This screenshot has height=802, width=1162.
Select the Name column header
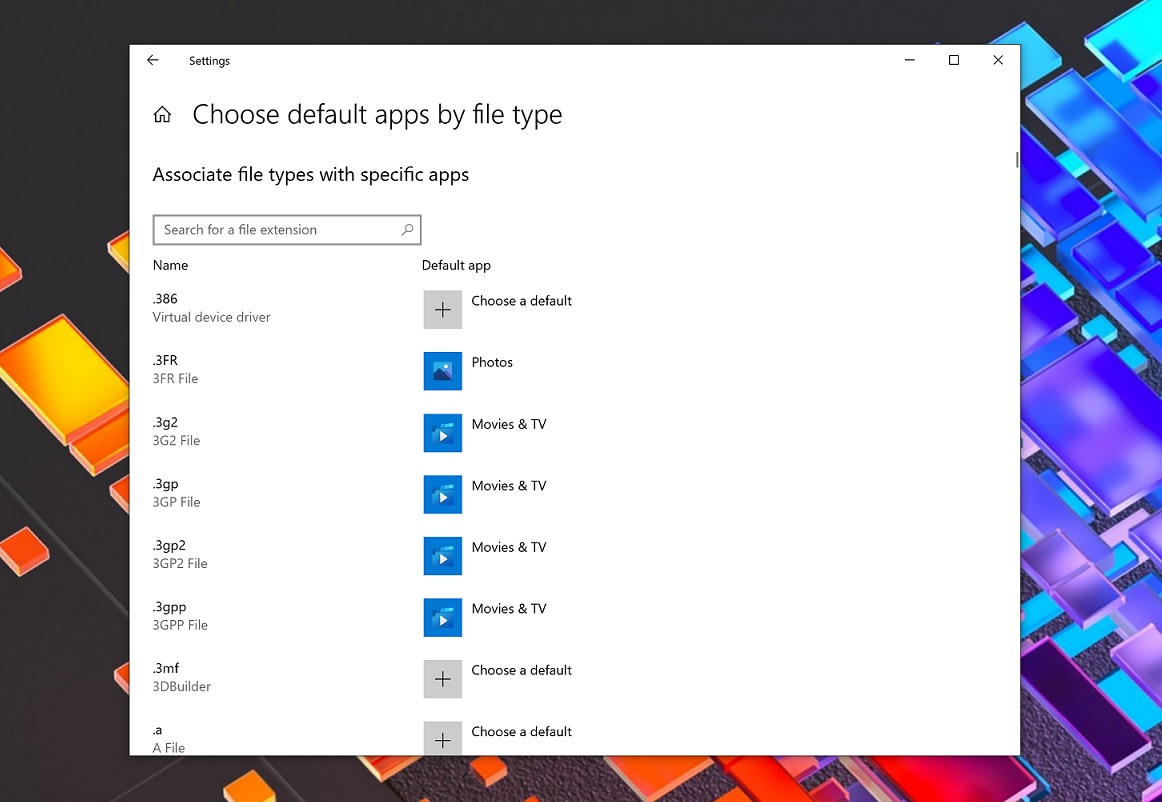[170, 265]
